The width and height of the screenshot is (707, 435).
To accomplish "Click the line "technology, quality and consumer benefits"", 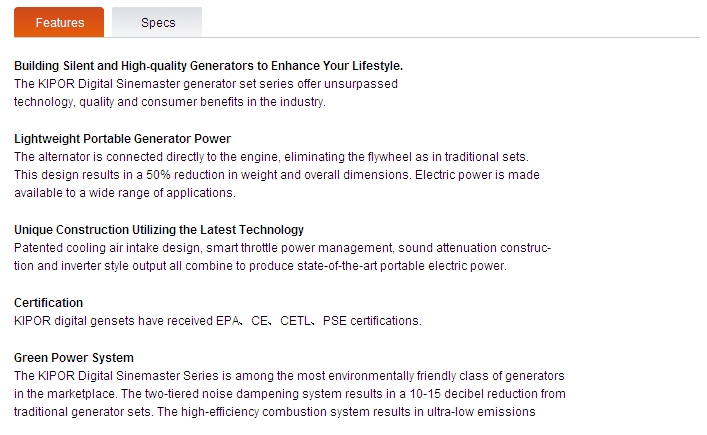I will pos(170,102).
